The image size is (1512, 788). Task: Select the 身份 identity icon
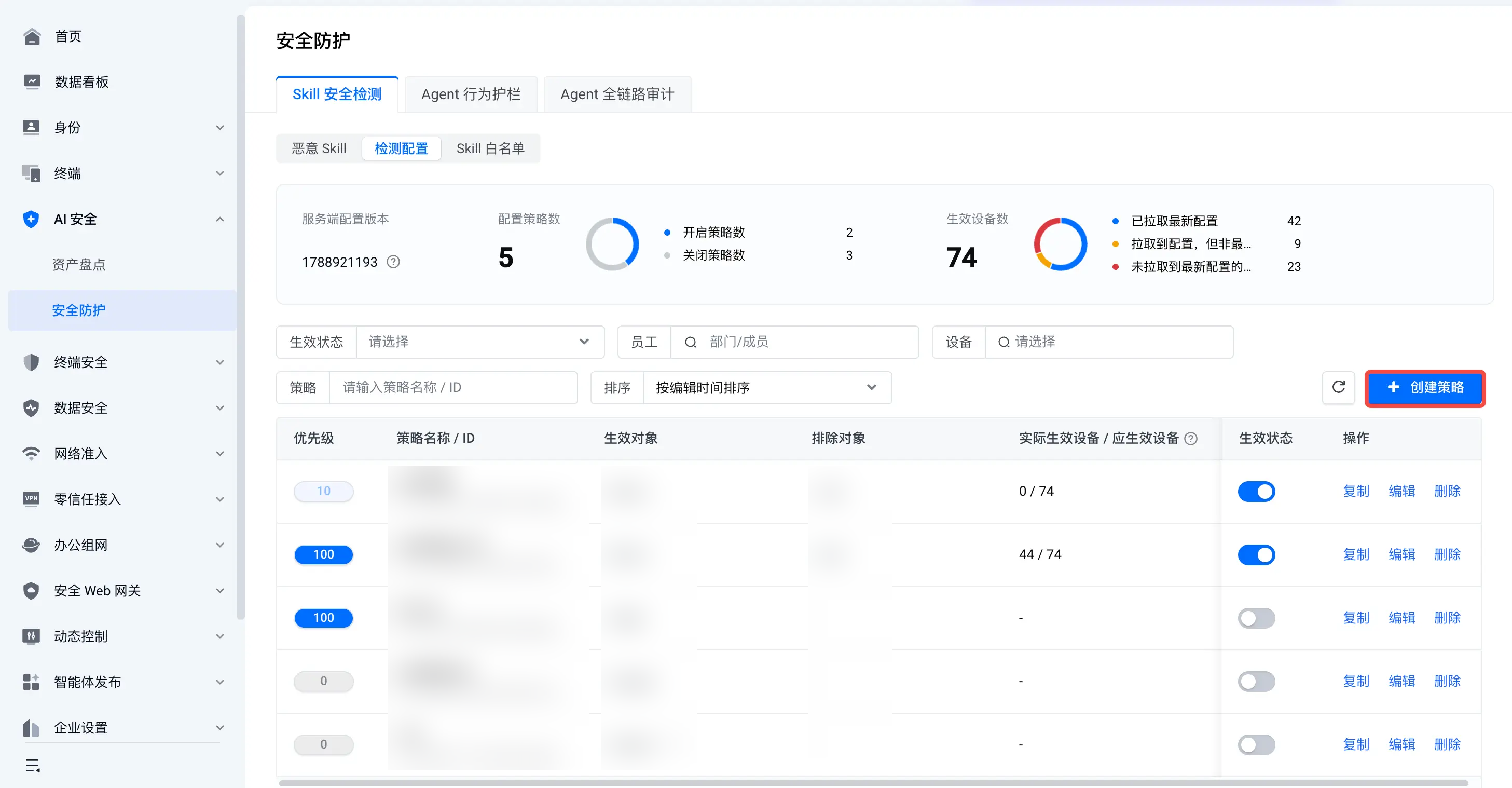32,127
